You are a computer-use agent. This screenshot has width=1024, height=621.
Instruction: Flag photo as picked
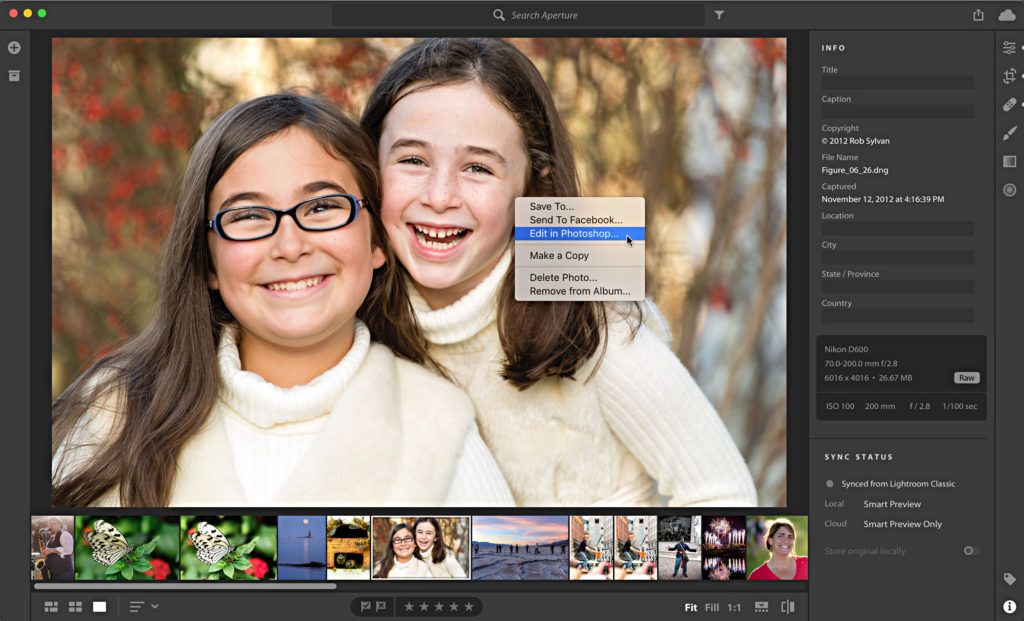coord(365,607)
